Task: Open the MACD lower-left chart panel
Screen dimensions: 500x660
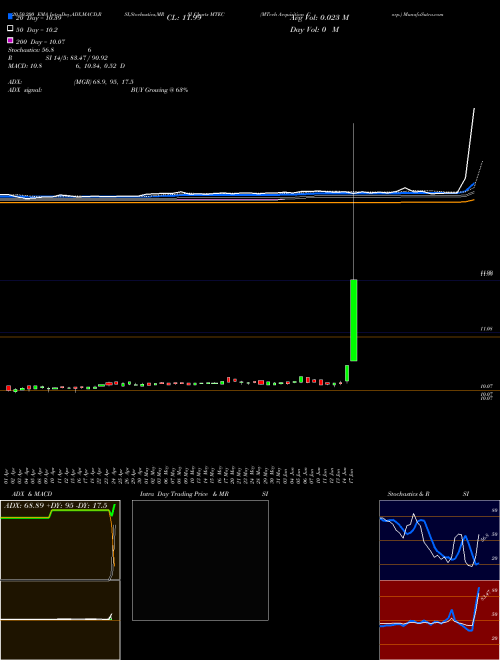Action: click(x=60, y=620)
